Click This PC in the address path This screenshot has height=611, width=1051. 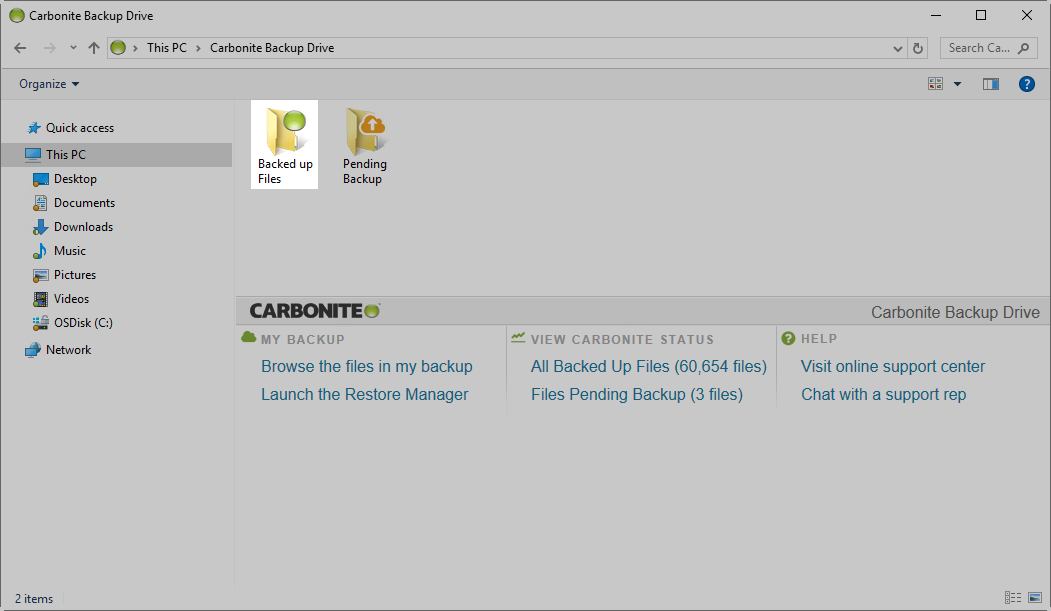167,48
